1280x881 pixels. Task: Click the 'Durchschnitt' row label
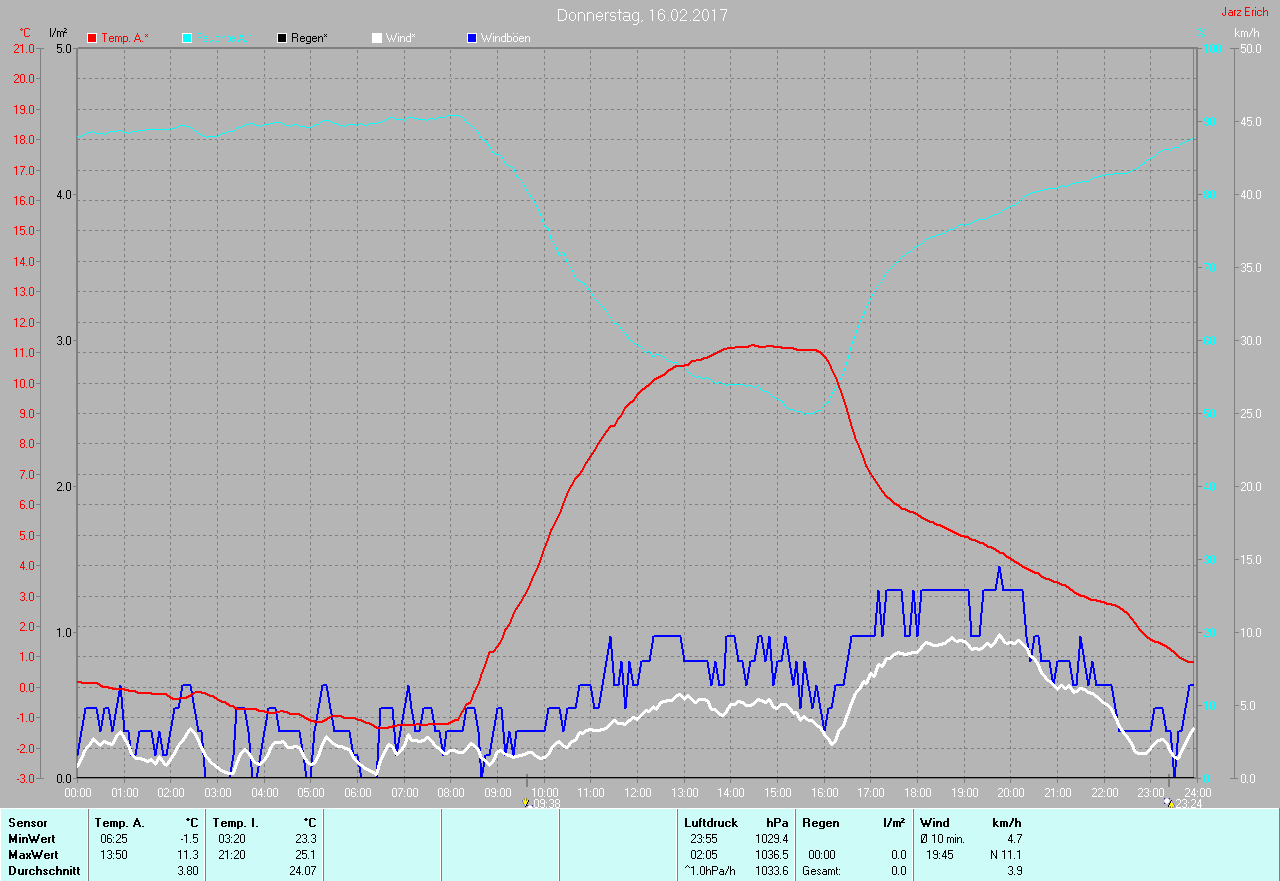pyautogui.click(x=43, y=871)
